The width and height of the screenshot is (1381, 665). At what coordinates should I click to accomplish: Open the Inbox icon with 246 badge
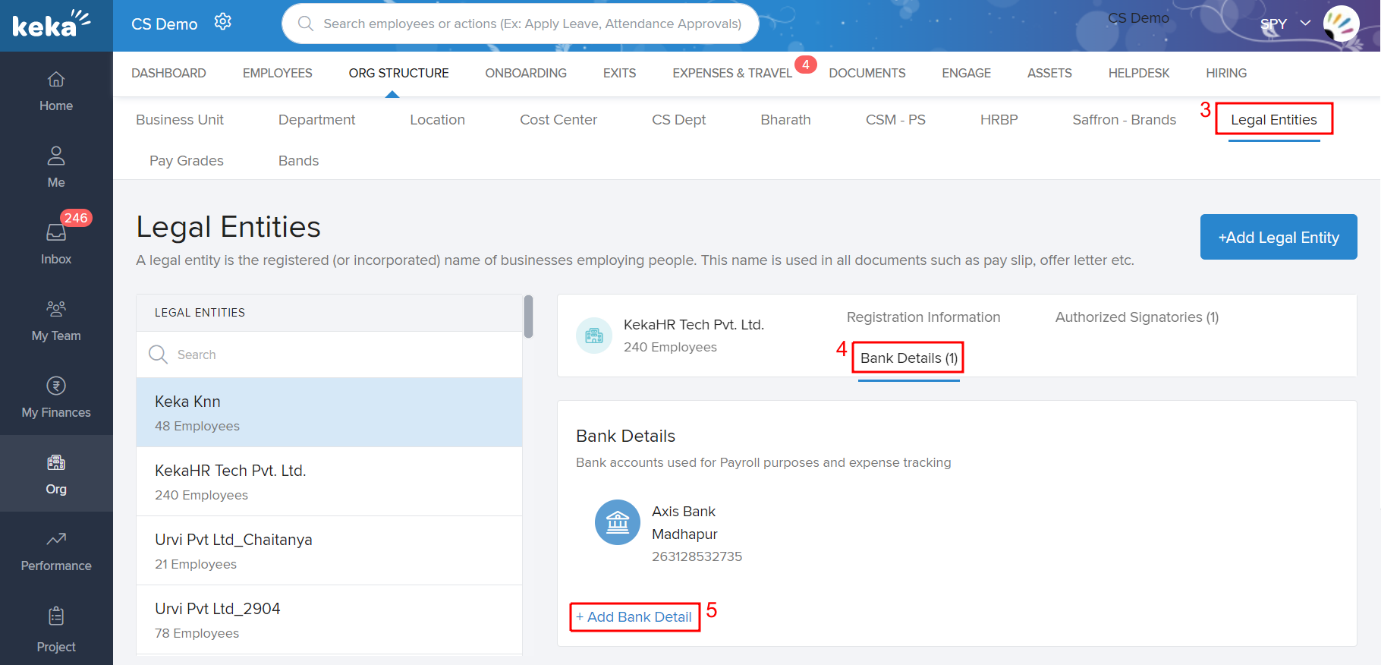point(56,233)
